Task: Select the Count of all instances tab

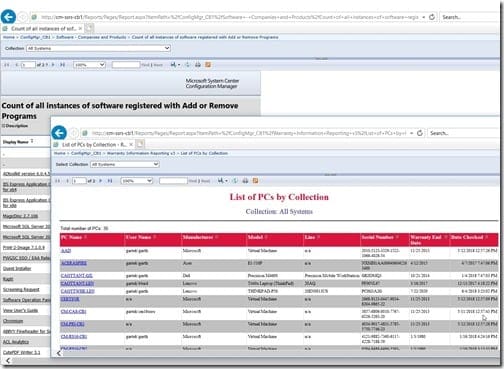Action: [x=43, y=29]
